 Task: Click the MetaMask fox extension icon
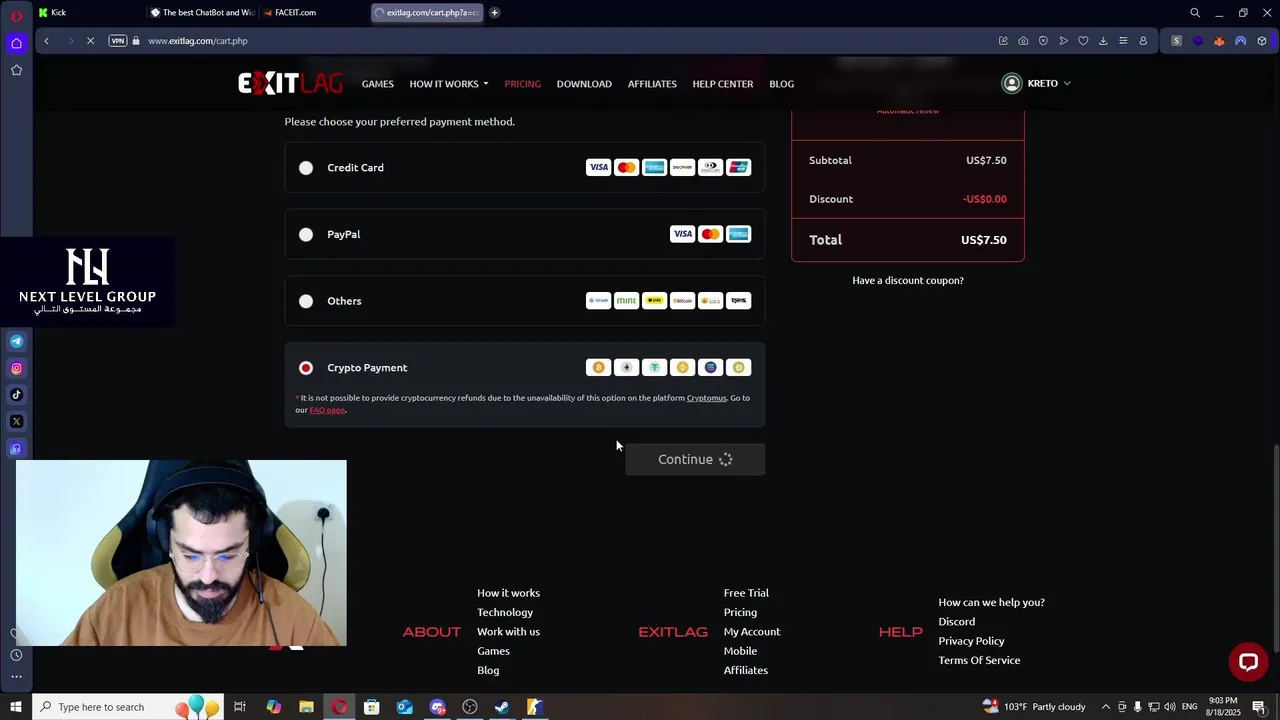tap(1219, 41)
